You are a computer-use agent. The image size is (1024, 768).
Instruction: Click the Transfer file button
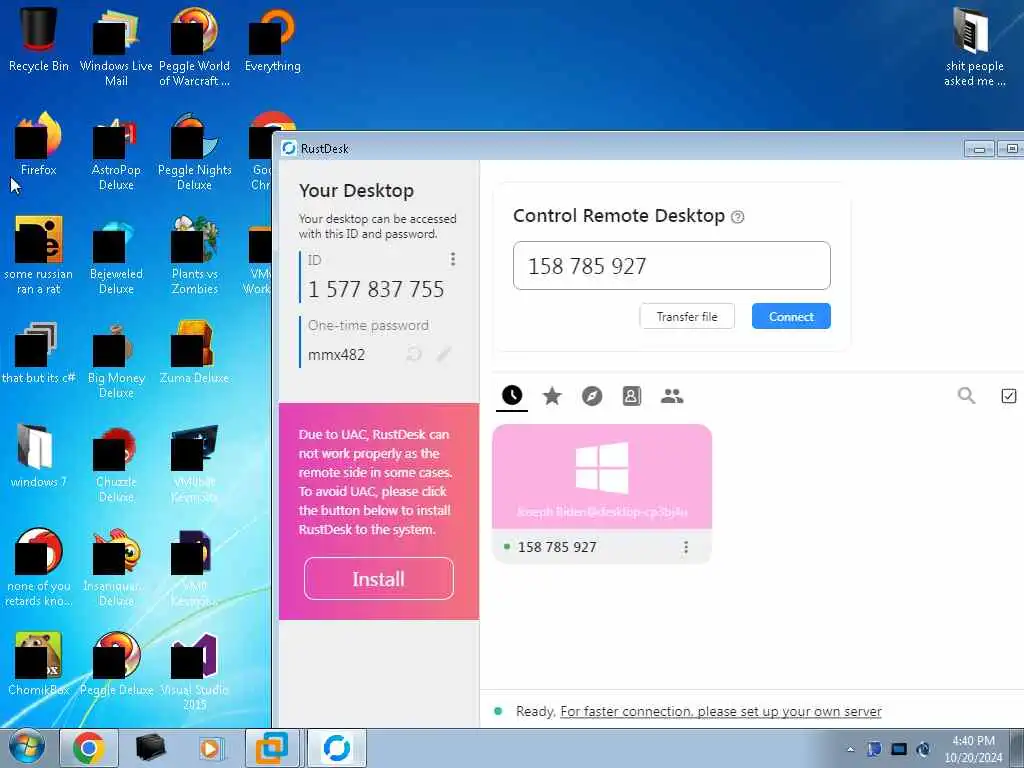pyautogui.click(x=687, y=316)
